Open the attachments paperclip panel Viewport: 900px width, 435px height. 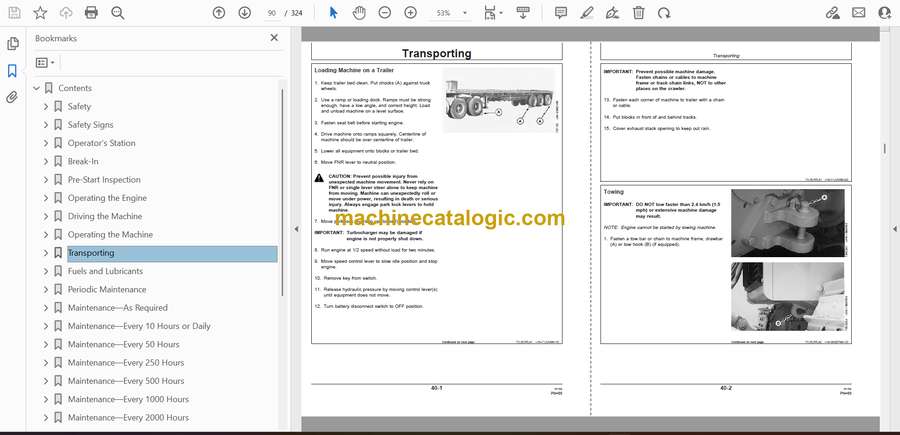point(12,97)
